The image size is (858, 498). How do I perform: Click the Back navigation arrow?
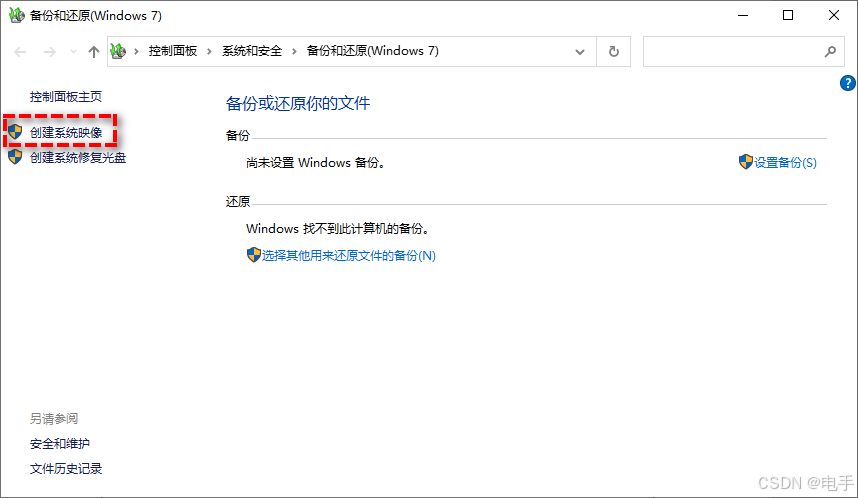pos(20,51)
